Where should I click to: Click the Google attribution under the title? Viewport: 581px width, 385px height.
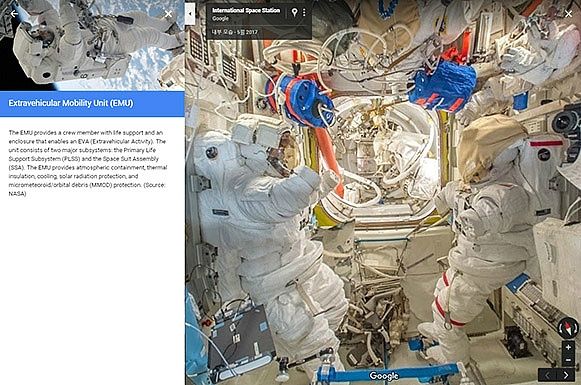point(220,19)
